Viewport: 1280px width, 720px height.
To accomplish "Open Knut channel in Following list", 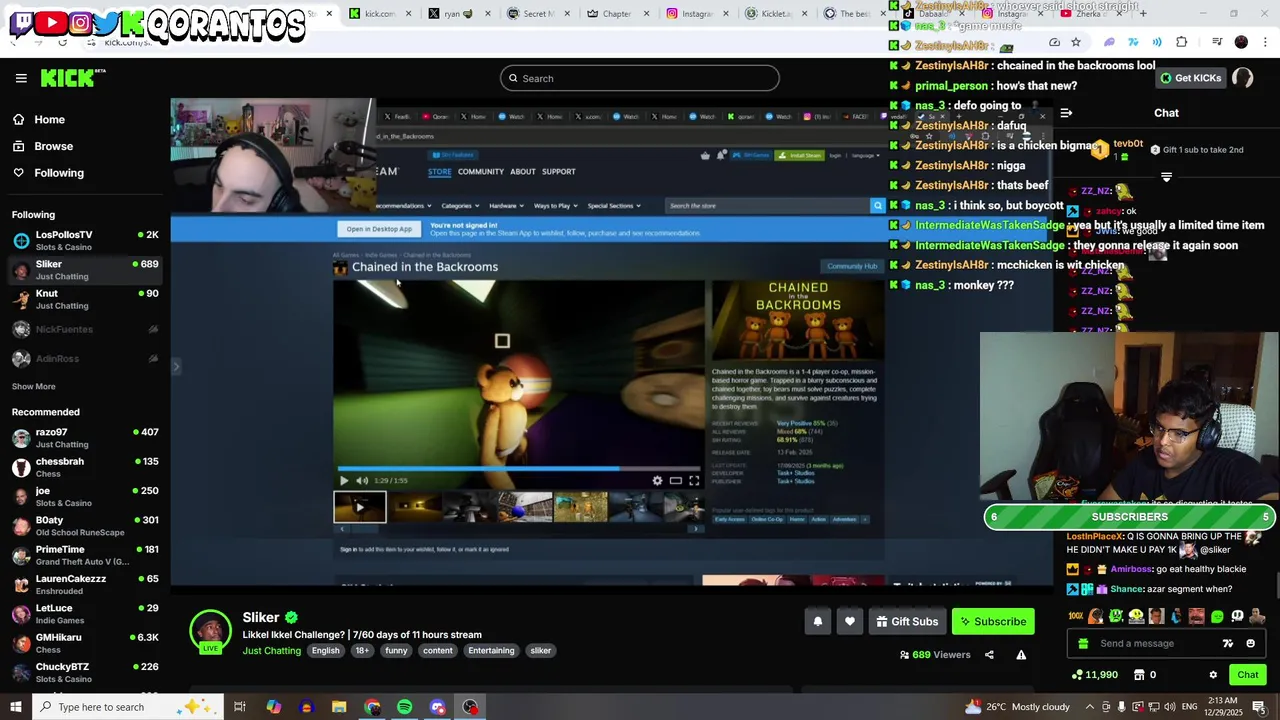I will click(84, 299).
